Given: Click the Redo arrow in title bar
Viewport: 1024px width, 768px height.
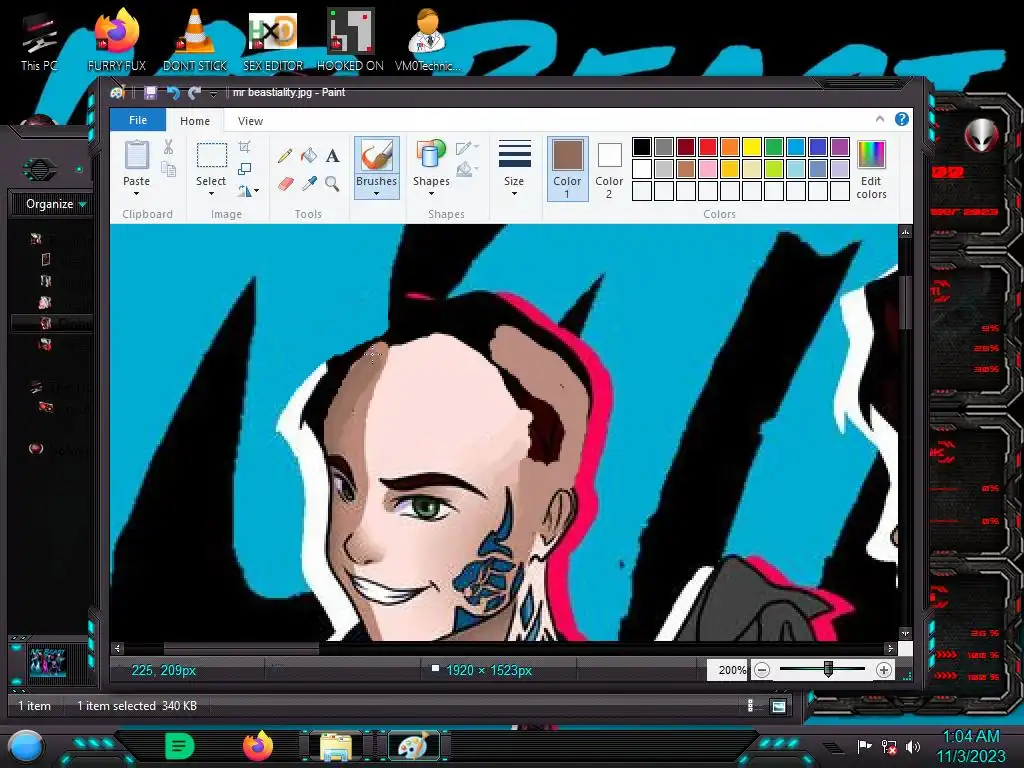Looking at the screenshot, I should coord(194,93).
